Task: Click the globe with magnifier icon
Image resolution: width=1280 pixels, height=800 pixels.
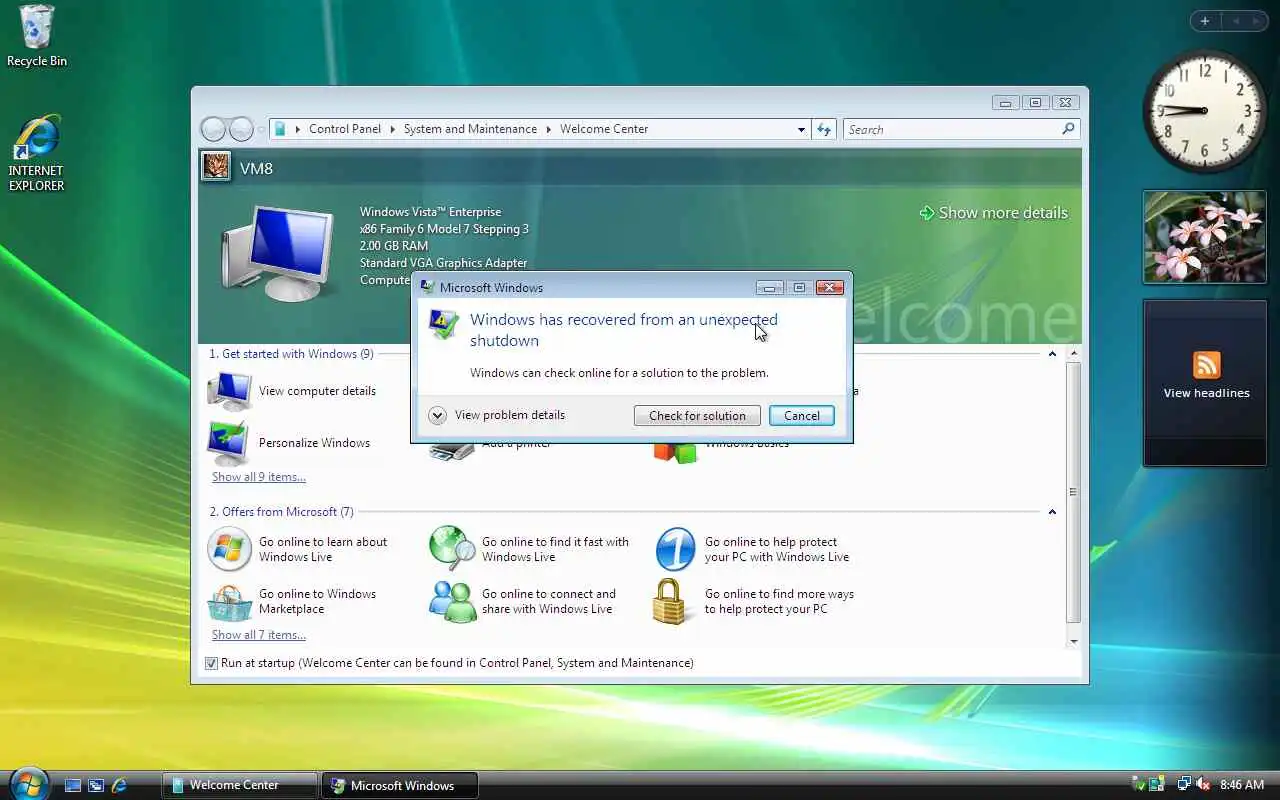Action: 452,549
